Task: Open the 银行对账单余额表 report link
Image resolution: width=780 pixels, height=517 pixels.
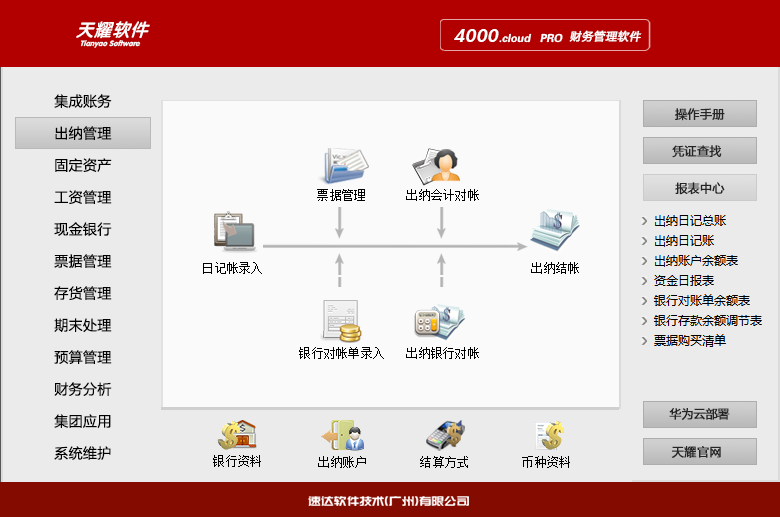Action: pyautogui.click(x=702, y=301)
